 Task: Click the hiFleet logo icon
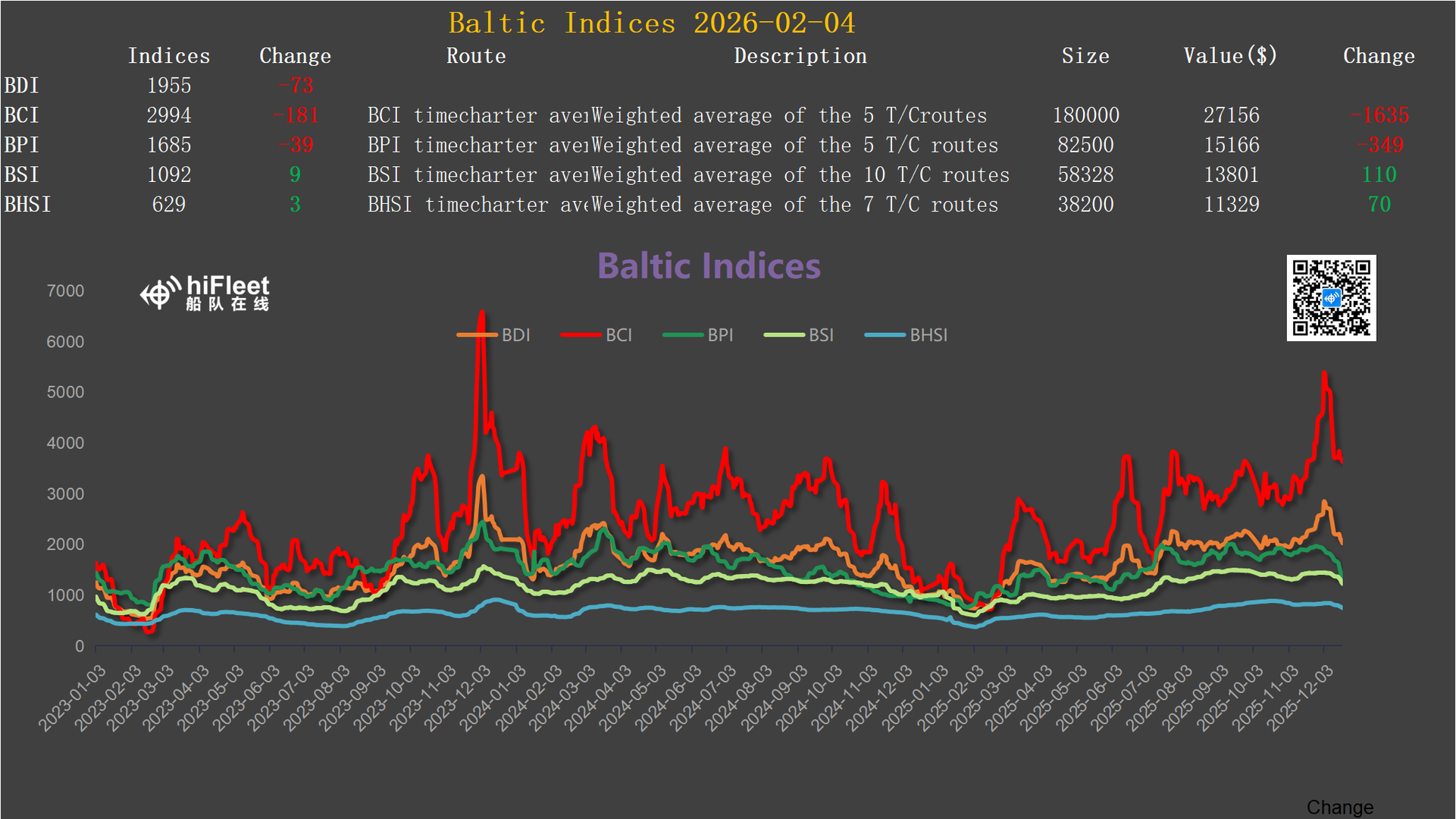click(x=160, y=293)
